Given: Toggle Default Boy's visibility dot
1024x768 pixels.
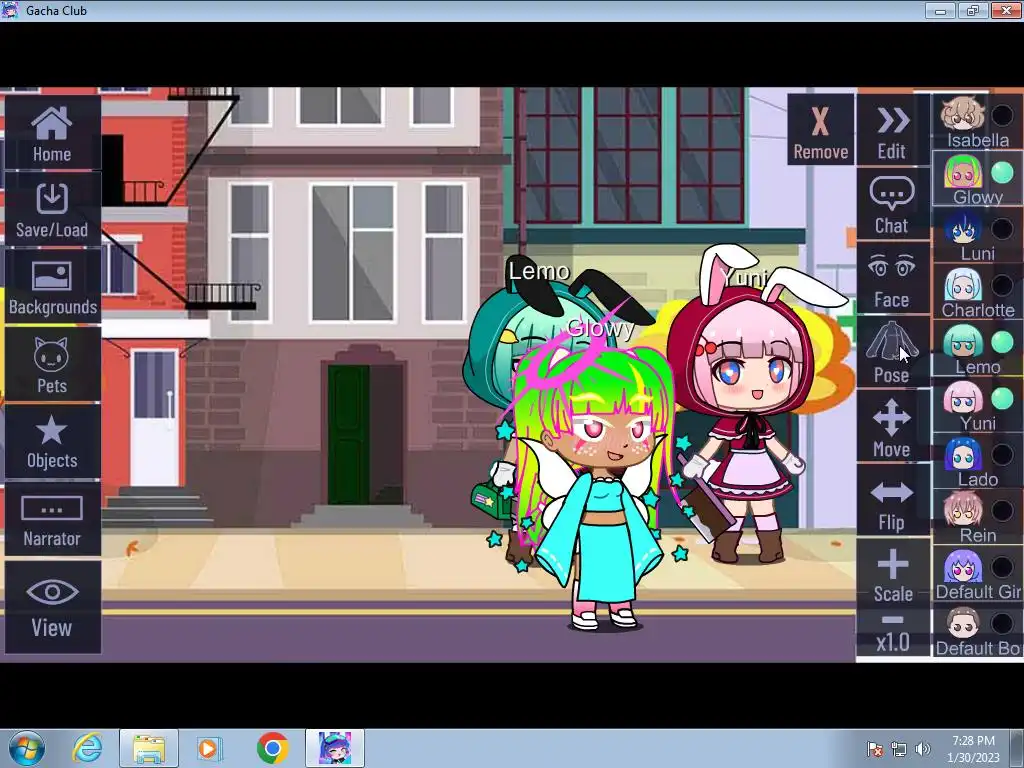Looking at the screenshot, I should click(x=1002, y=624).
